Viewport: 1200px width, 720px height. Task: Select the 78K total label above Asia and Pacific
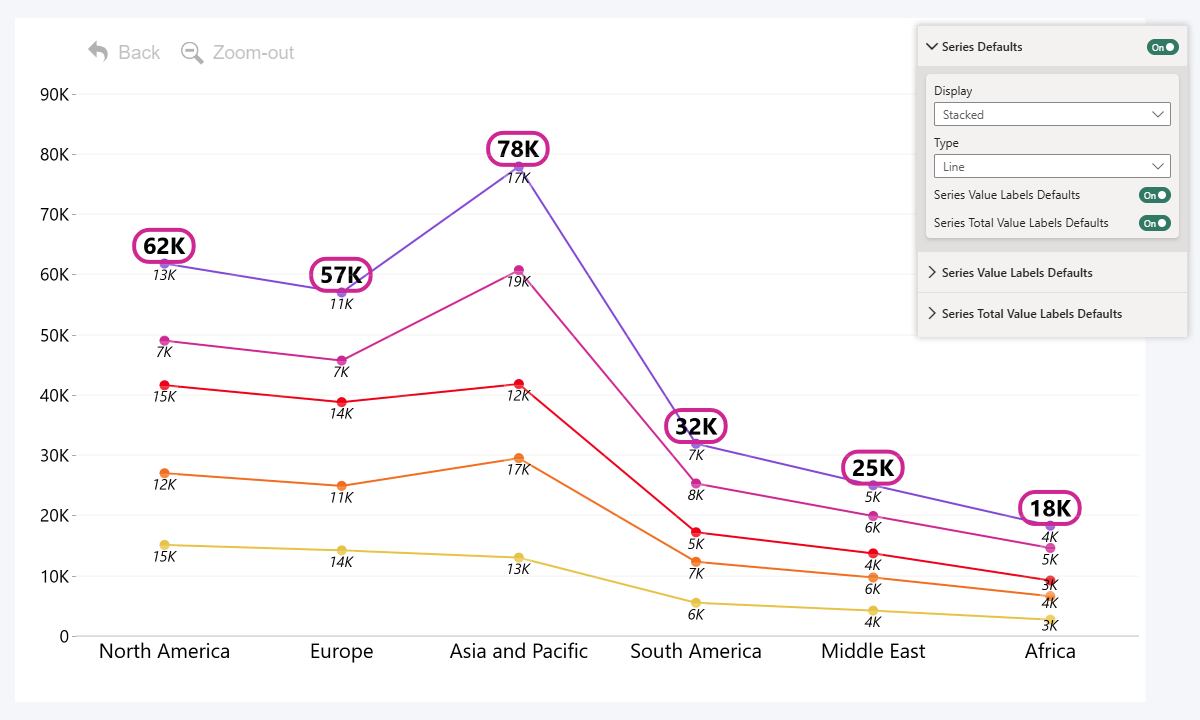(x=518, y=149)
